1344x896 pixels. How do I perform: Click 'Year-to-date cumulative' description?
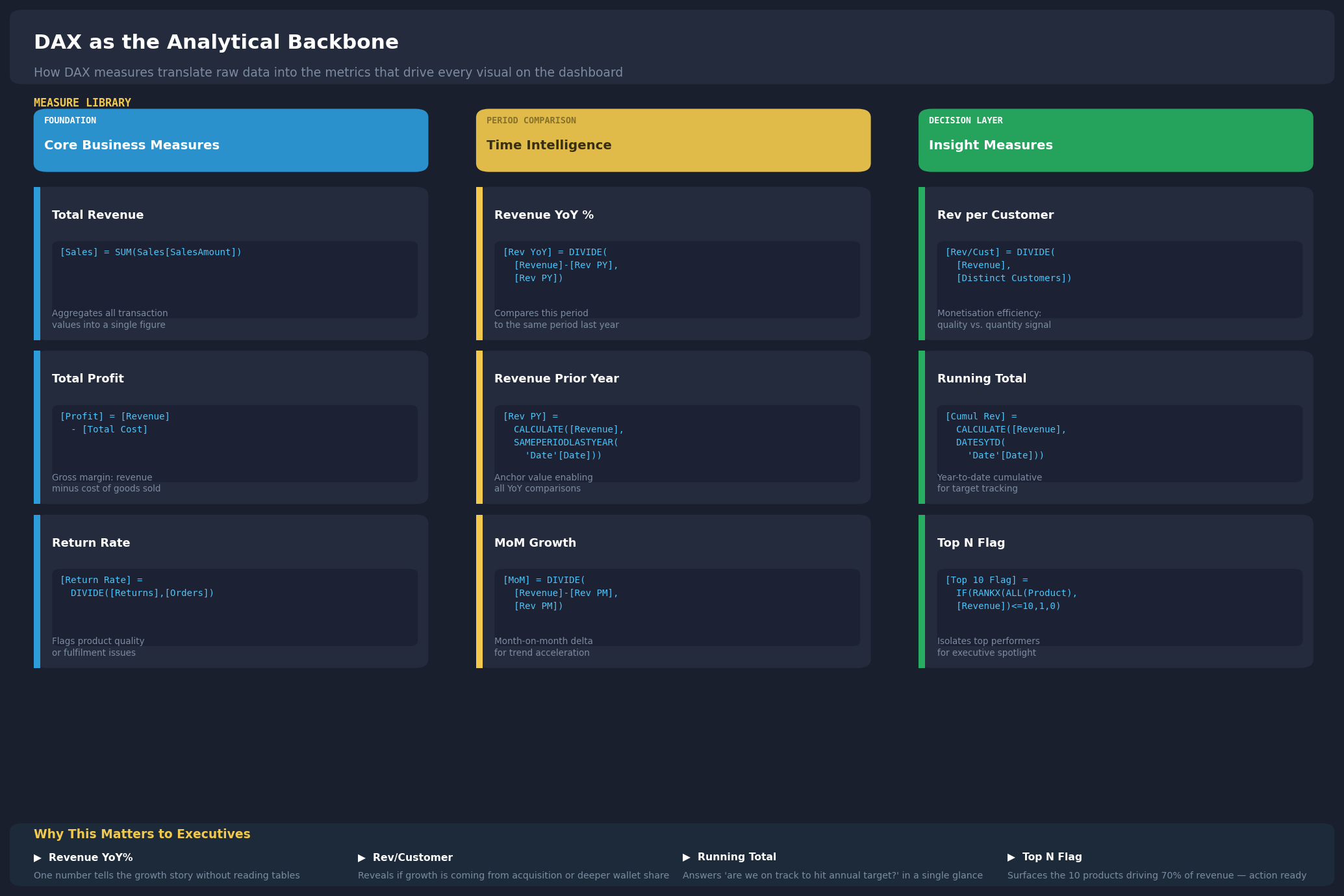coord(989,477)
